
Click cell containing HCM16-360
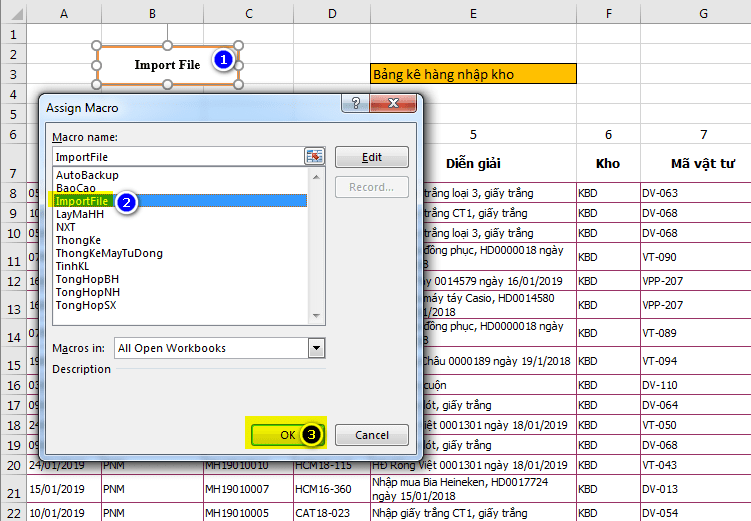point(332,489)
